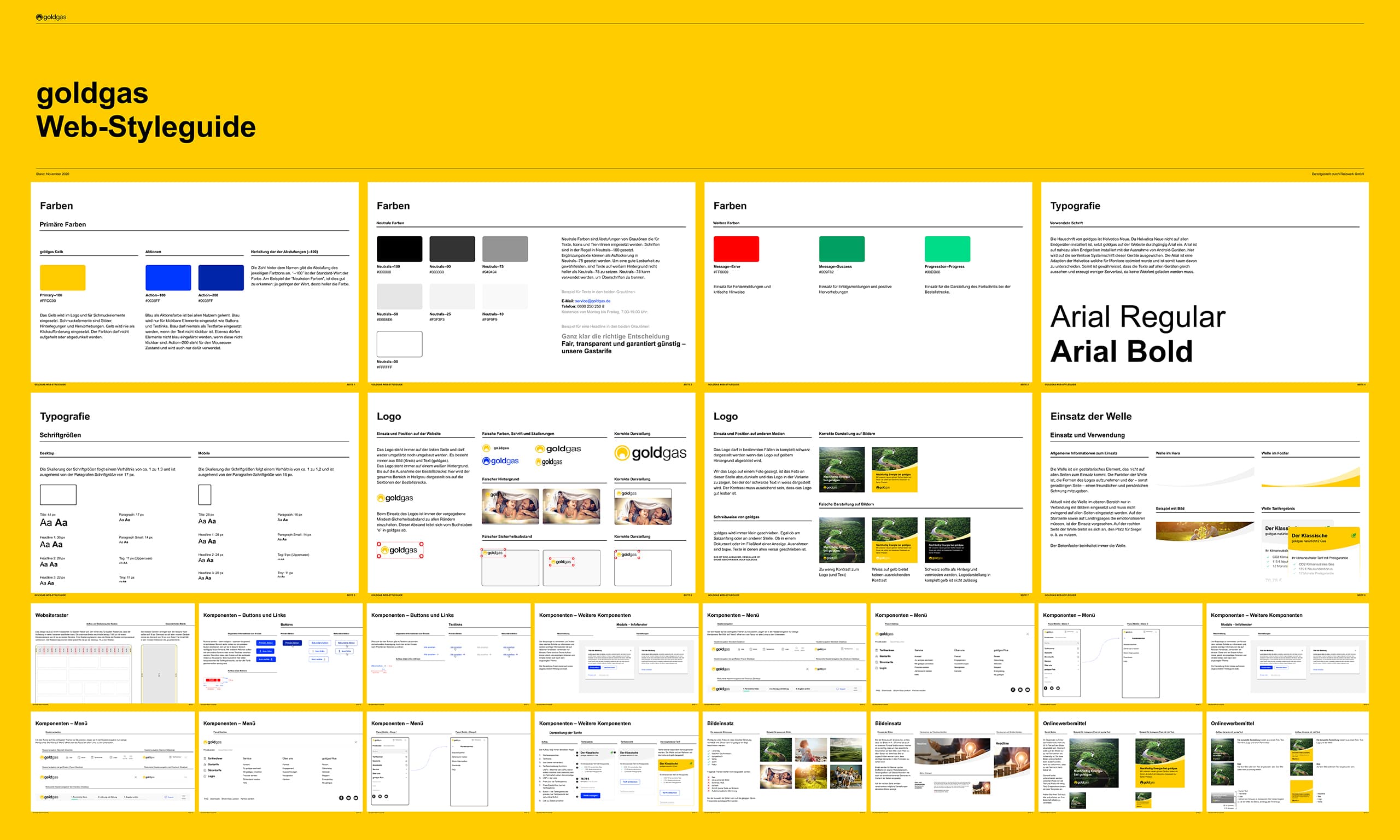Click 'Fair, transparent und garantiert günstig' headline
This screenshot has height=840, width=1400.
[x=623, y=347]
